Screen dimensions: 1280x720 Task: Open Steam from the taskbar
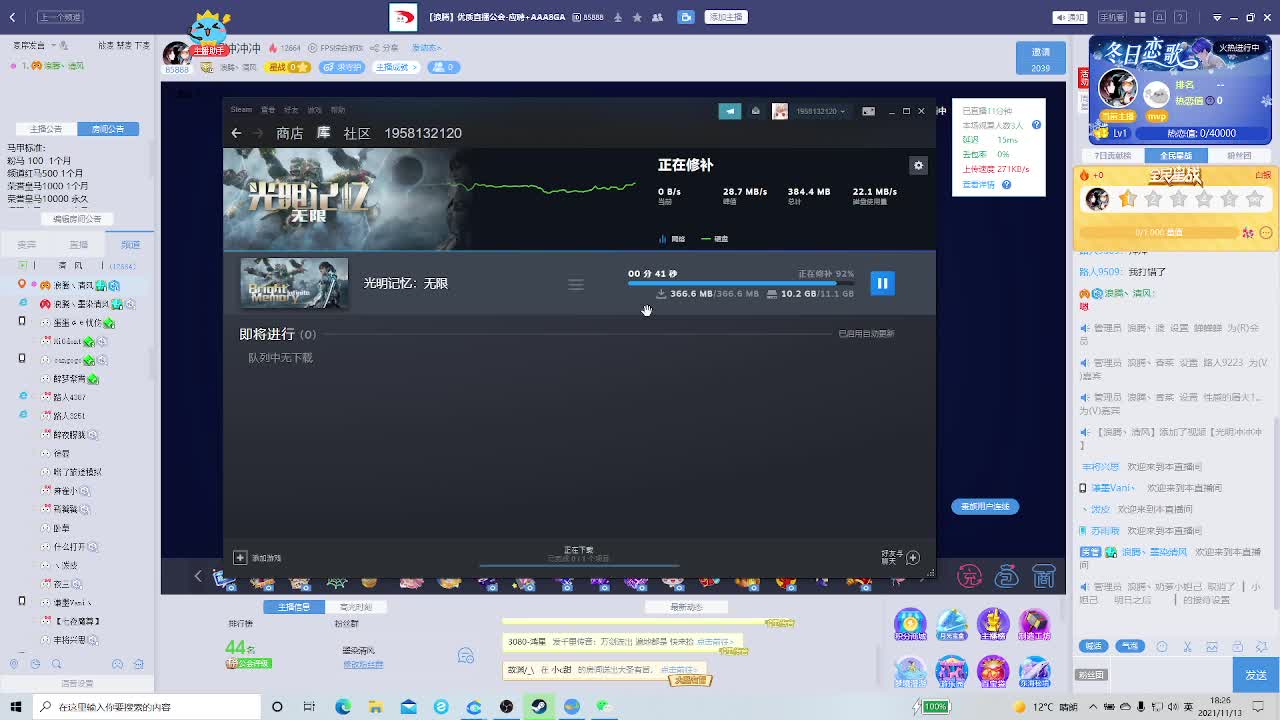[539, 707]
